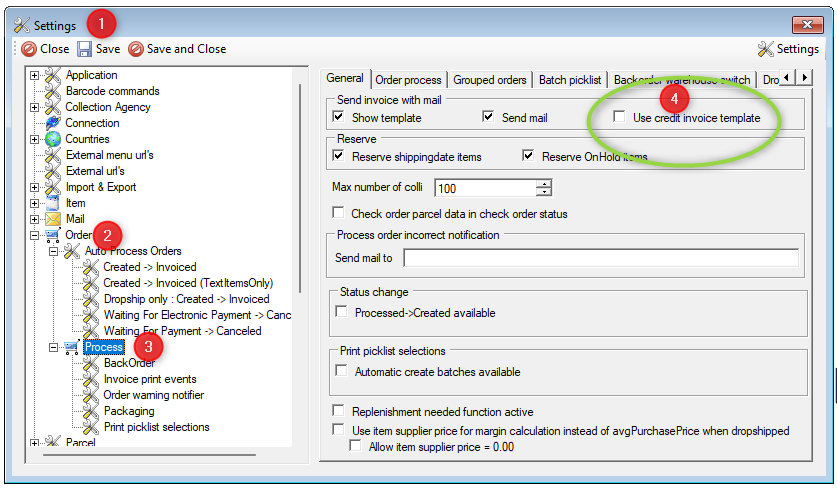The height and width of the screenshot is (490, 837).
Task: Click the Save and Close red icon
Action: pyautogui.click(x=136, y=49)
